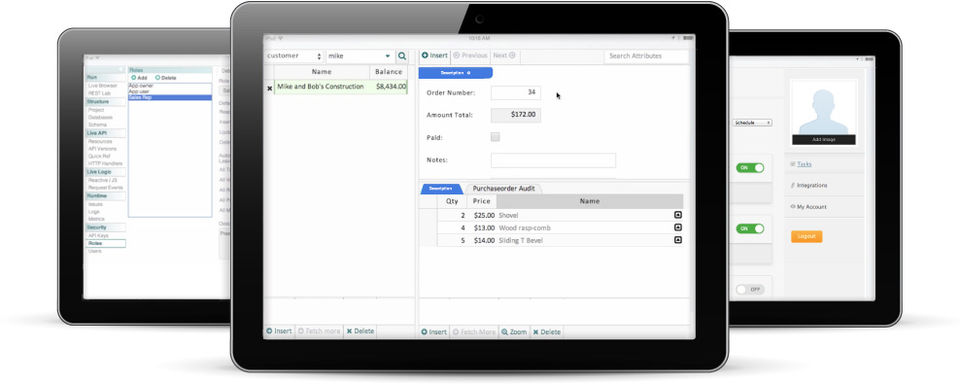960x384 pixels.
Task: Click Insert in the footer toolbar containing Zoom
Action: [x=434, y=332]
